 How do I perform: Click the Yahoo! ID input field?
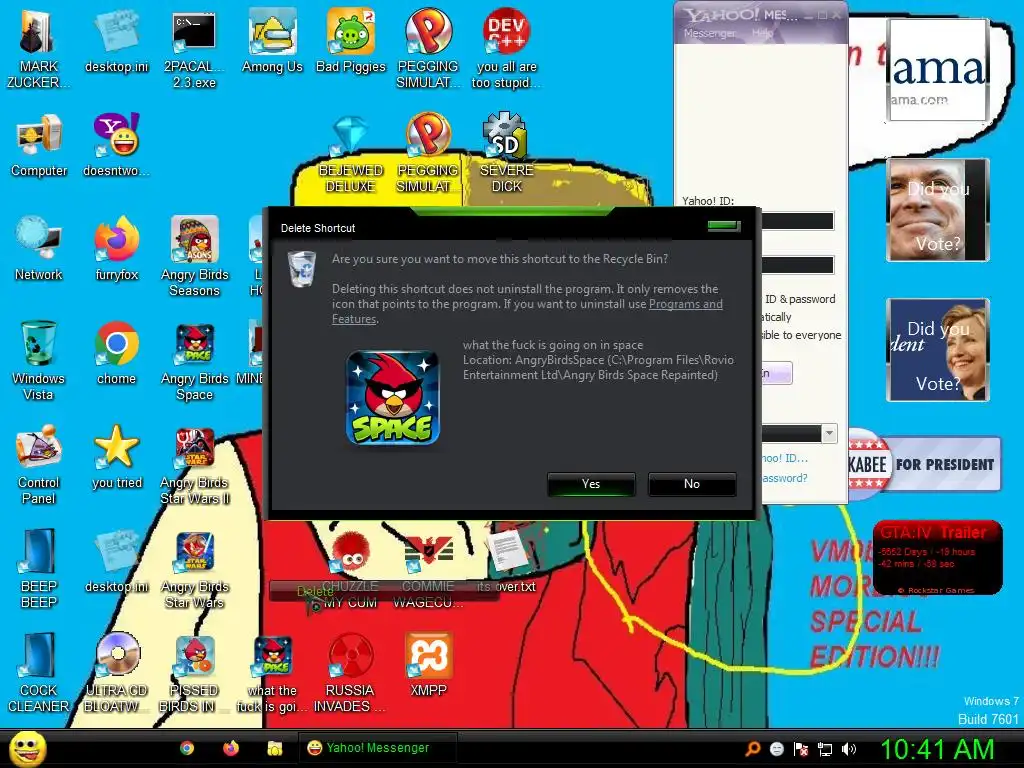click(x=797, y=221)
